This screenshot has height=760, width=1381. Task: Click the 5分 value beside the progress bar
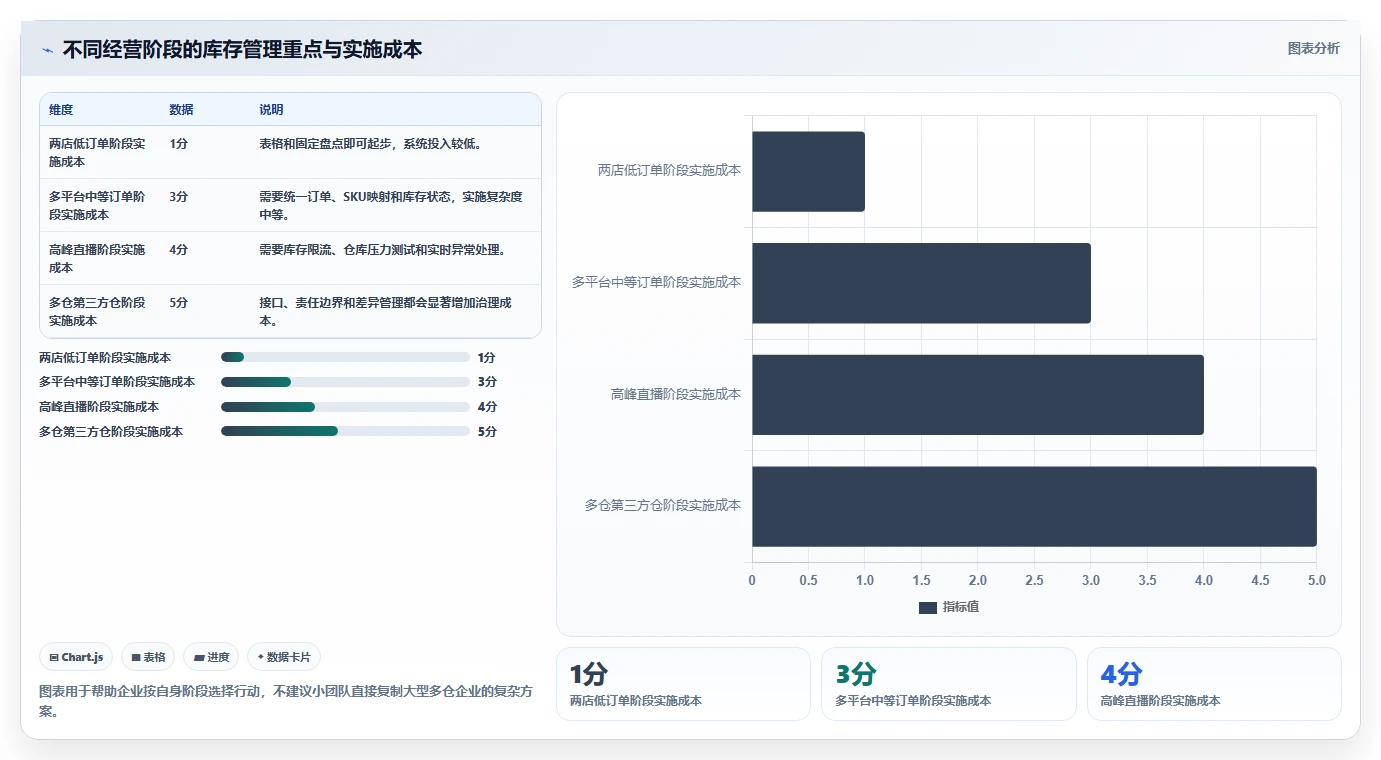coord(487,432)
